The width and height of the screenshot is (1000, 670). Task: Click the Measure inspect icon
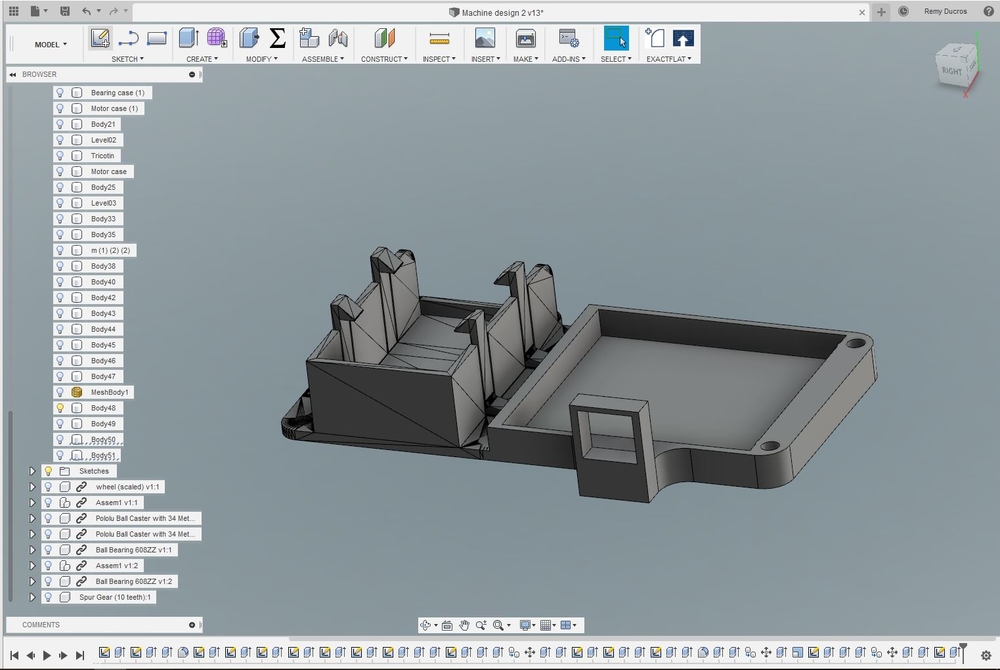[439, 40]
